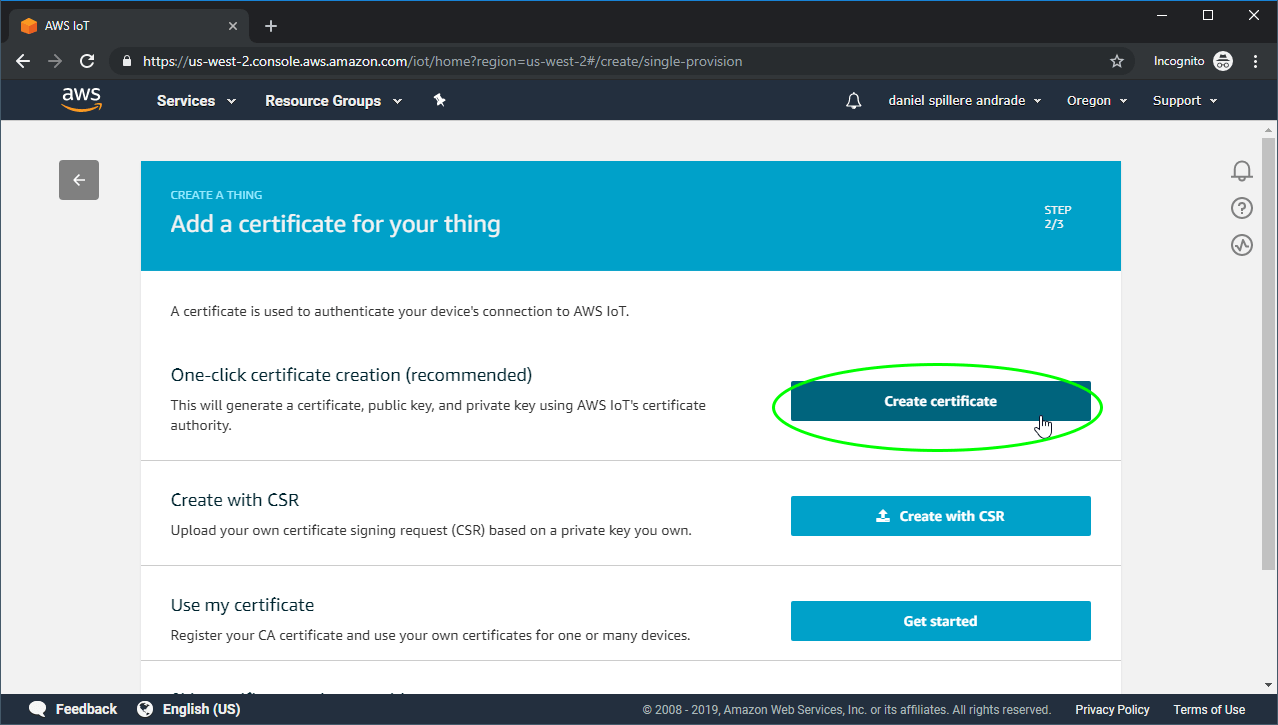Open the notifications bell in AWS header
The image size is (1278, 725).
pyautogui.click(x=853, y=101)
